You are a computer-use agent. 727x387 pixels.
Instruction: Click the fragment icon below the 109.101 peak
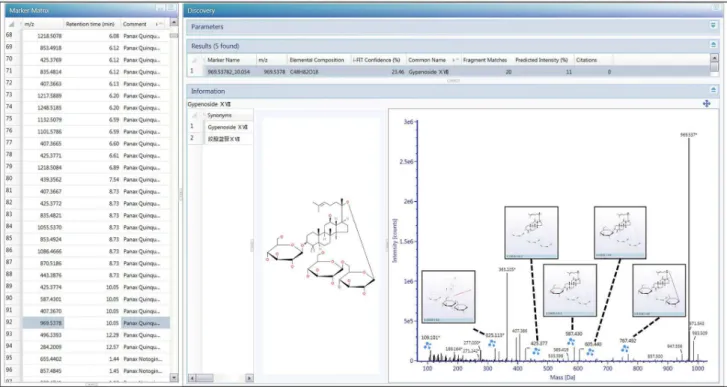point(427,346)
